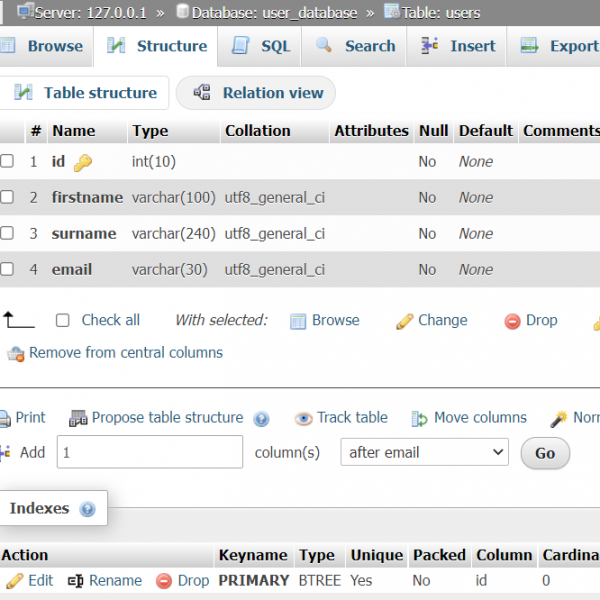Enable the Check all checkbox

tap(63, 321)
